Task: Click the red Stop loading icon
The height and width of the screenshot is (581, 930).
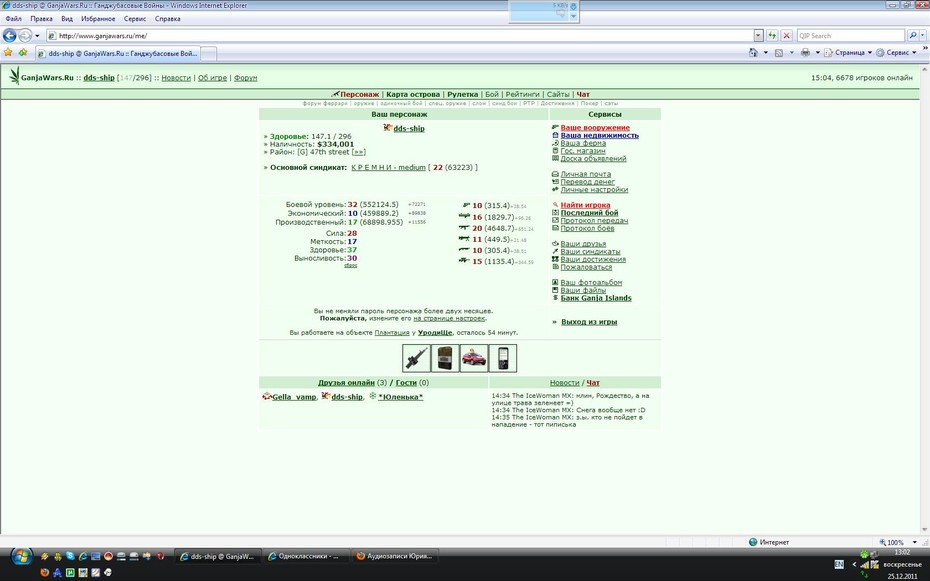Action: 786,36
